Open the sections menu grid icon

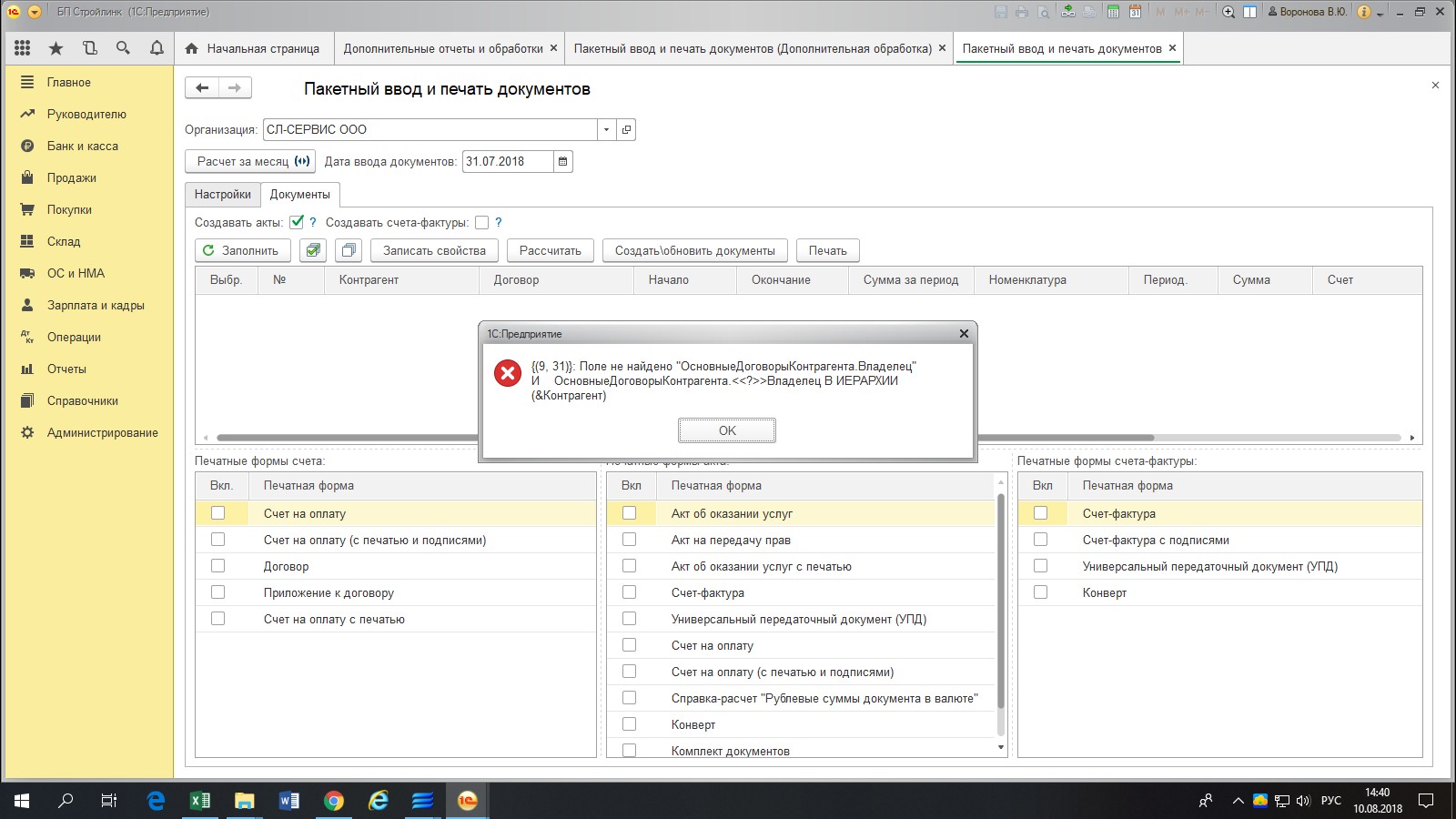(x=23, y=48)
